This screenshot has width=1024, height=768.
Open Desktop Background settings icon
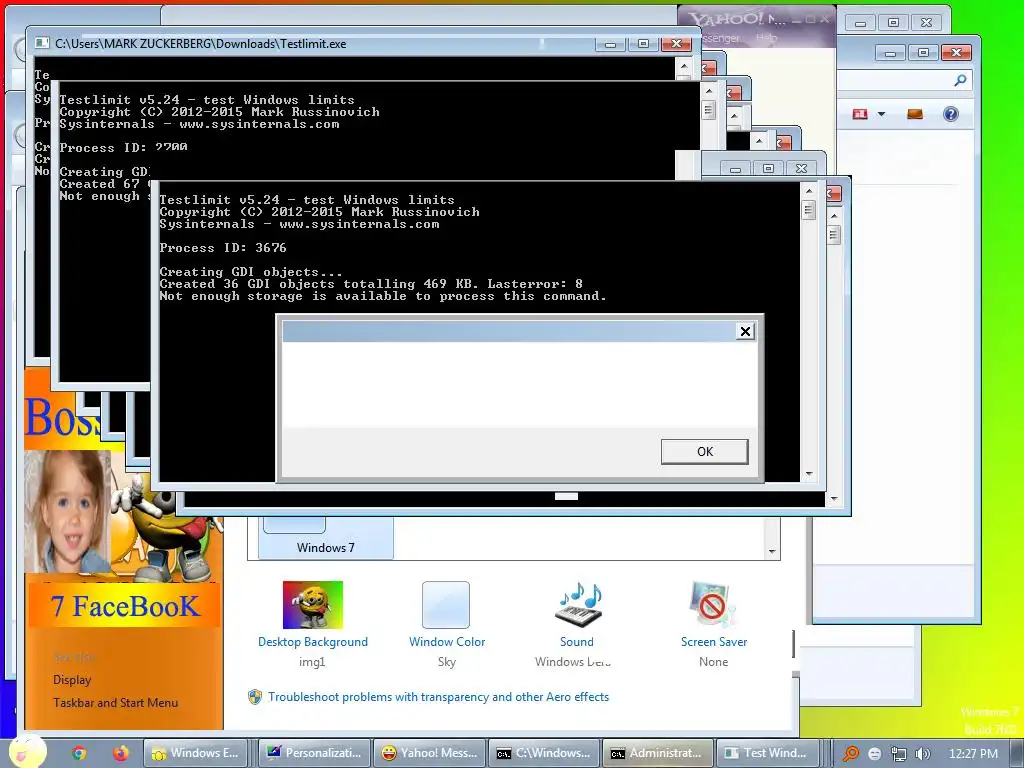pyautogui.click(x=312, y=605)
